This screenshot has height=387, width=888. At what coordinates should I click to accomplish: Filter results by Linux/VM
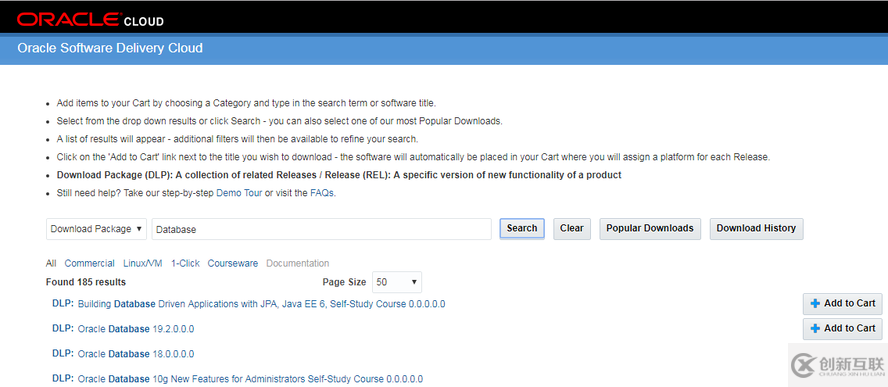pos(143,263)
